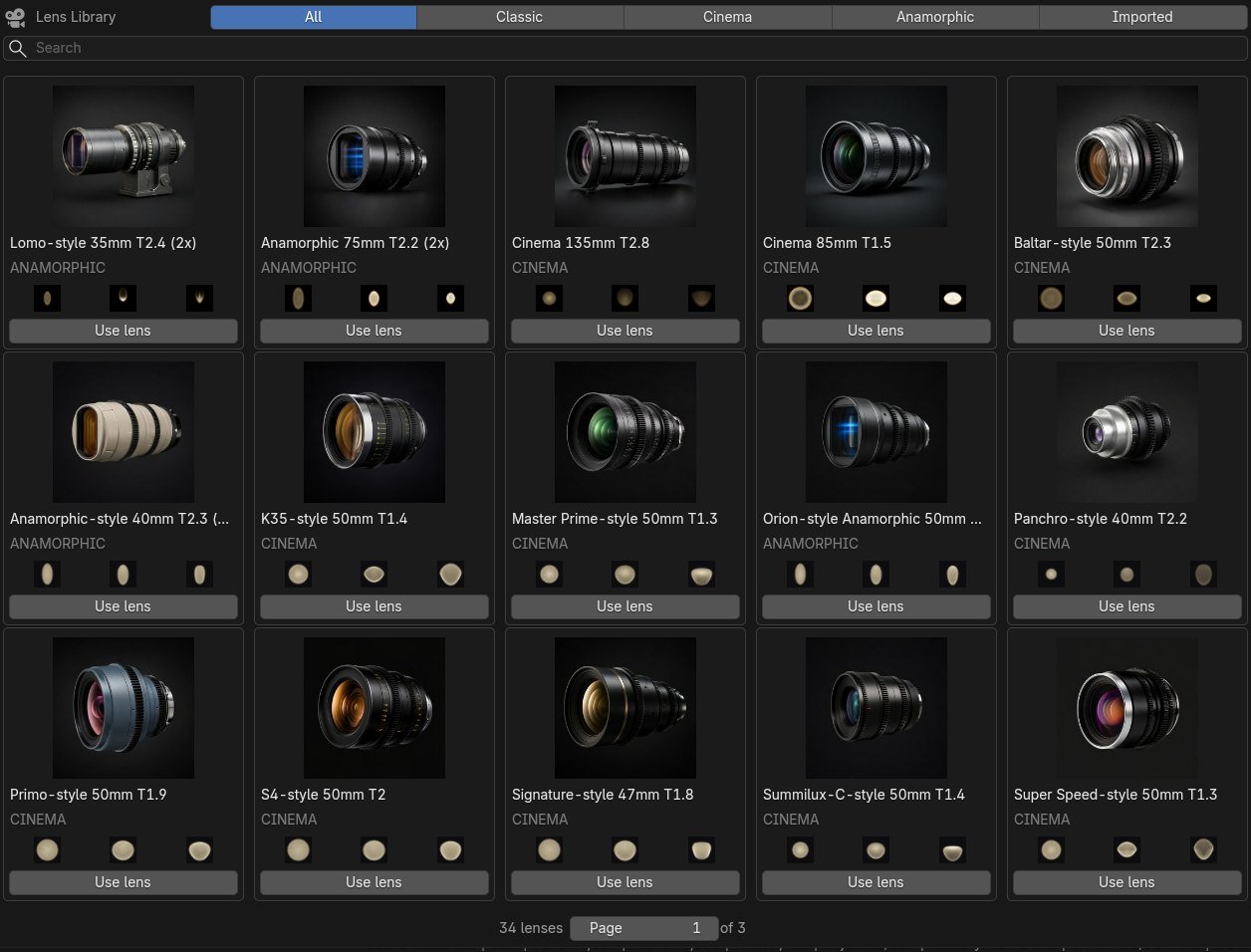Click the beige Anamorphic-style 40mm lens thumbnail
The width and height of the screenshot is (1251, 952).
124,432
